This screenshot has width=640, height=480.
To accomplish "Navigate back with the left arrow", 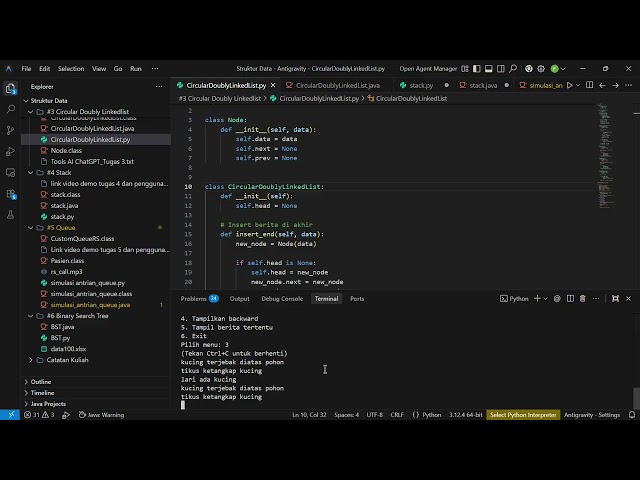I will click(x=602, y=85).
